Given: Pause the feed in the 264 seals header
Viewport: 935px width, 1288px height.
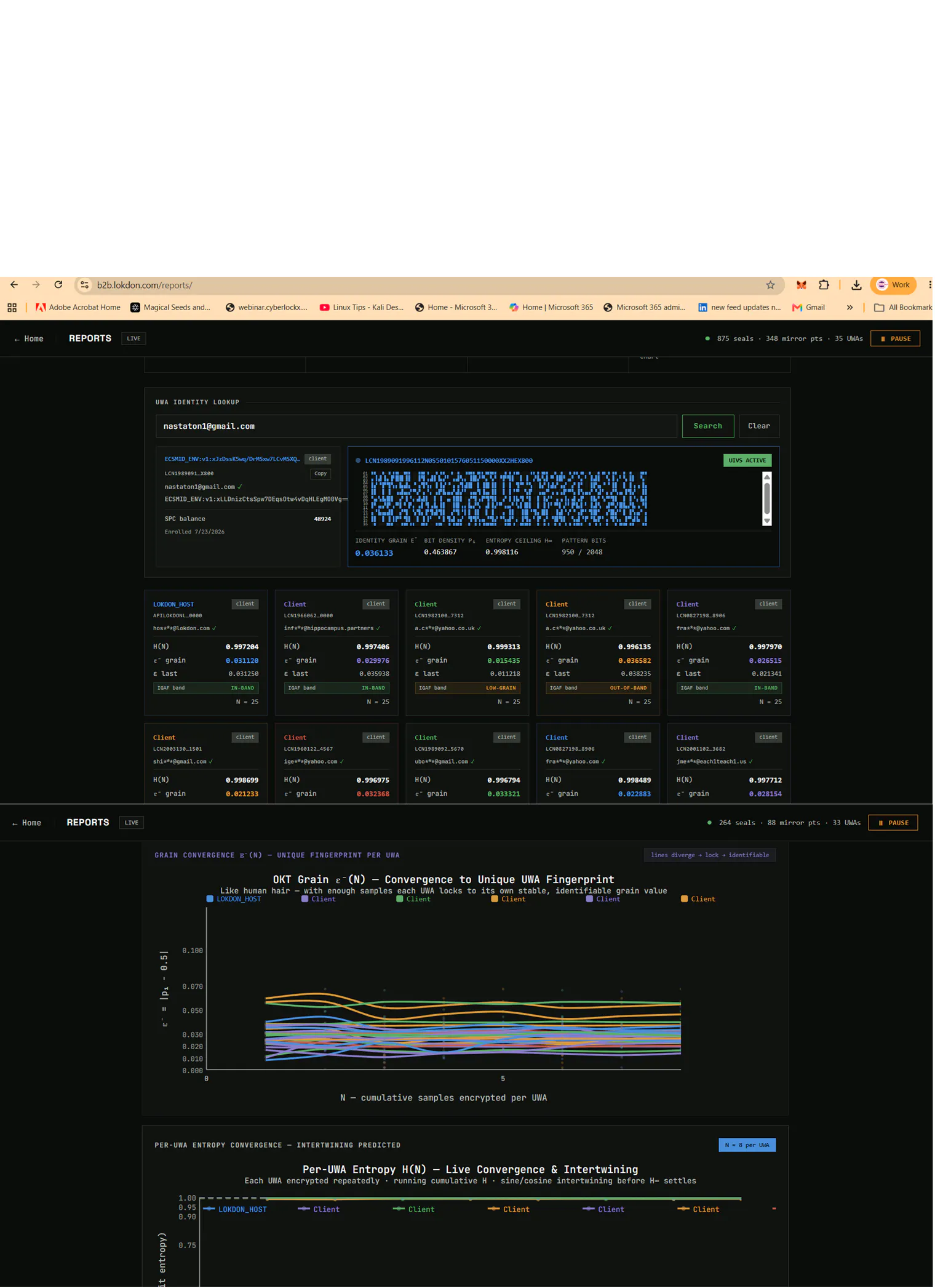Looking at the screenshot, I should (894, 823).
